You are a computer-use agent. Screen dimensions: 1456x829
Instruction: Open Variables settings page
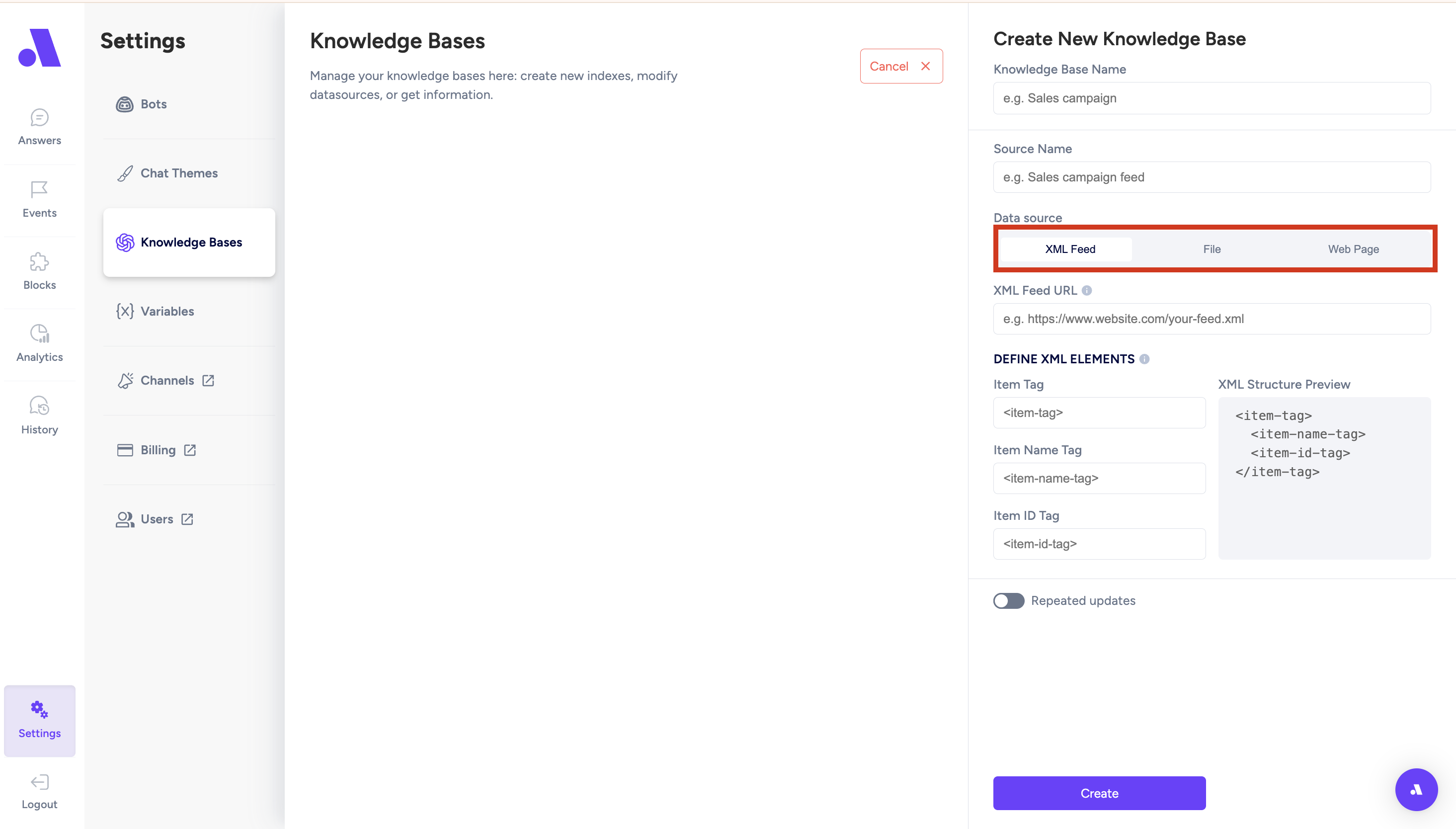coord(167,312)
